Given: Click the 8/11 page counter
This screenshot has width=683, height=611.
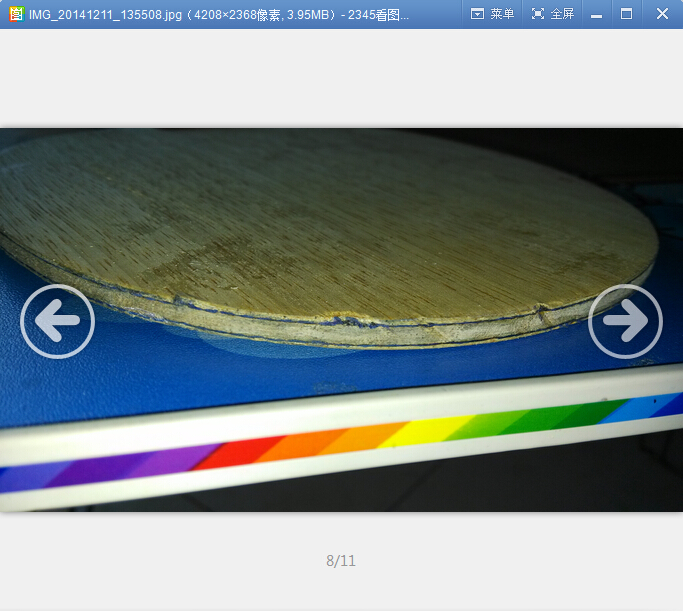Looking at the screenshot, I should pos(341,561).
